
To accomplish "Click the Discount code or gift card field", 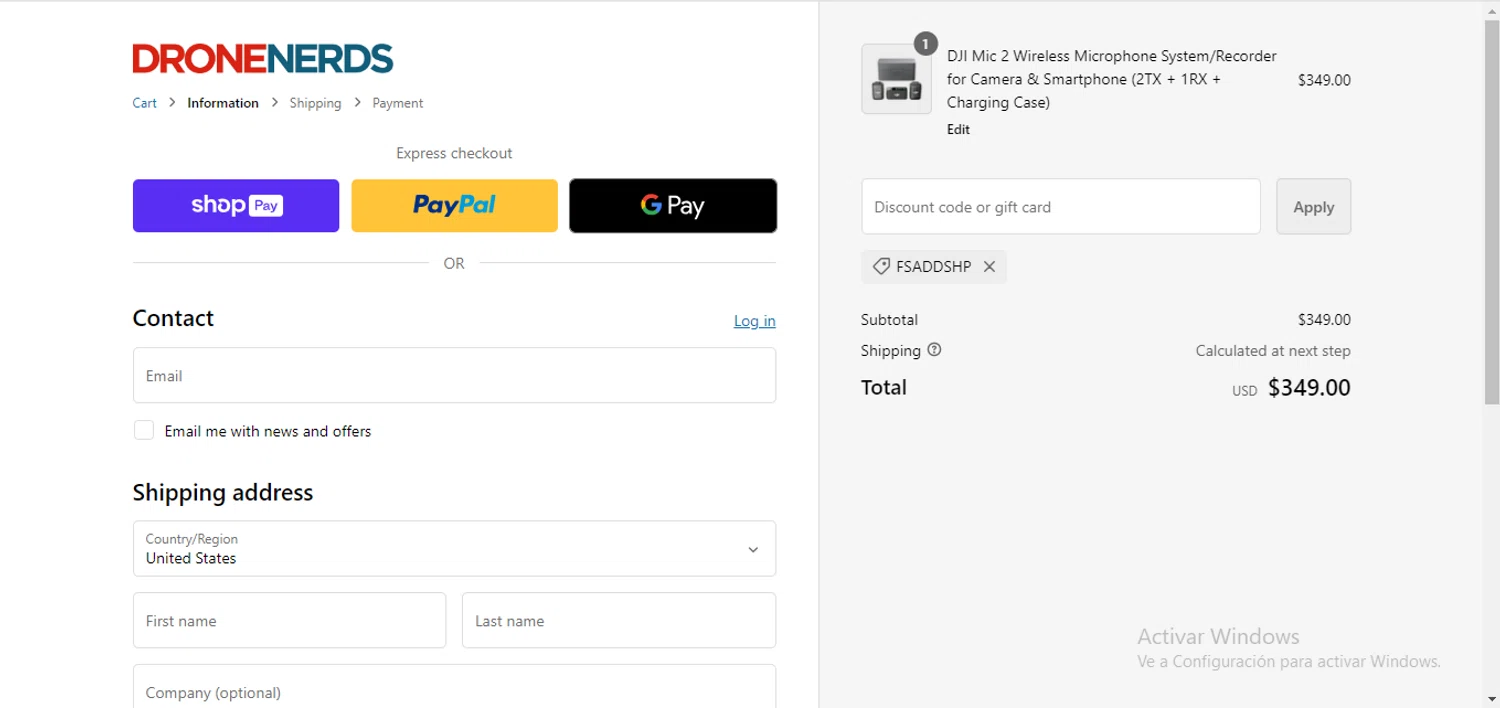I will tap(1060, 207).
